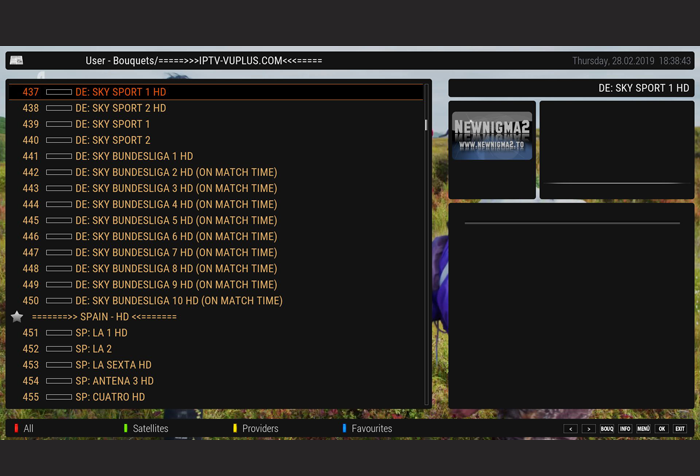Switch to the Favourites blue tab
This screenshot has width=700, height=476.
click(367, 429)
